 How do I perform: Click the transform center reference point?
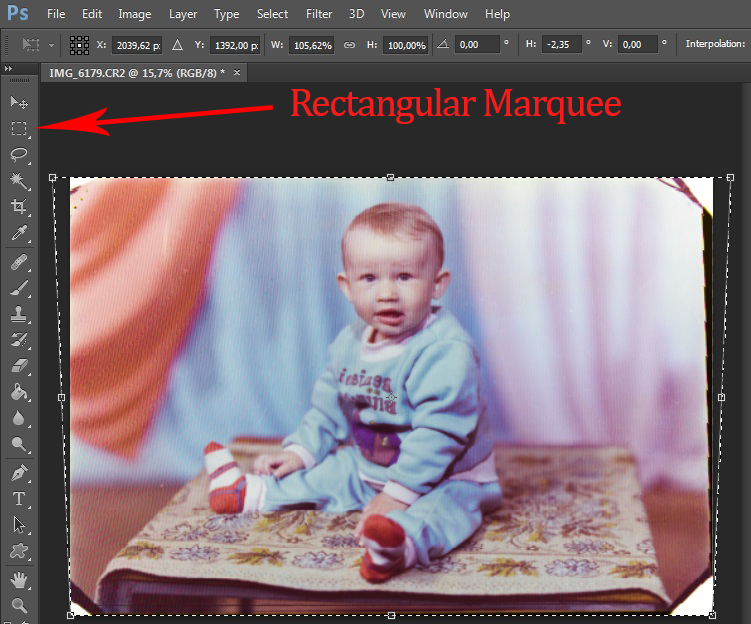[391, 397]
